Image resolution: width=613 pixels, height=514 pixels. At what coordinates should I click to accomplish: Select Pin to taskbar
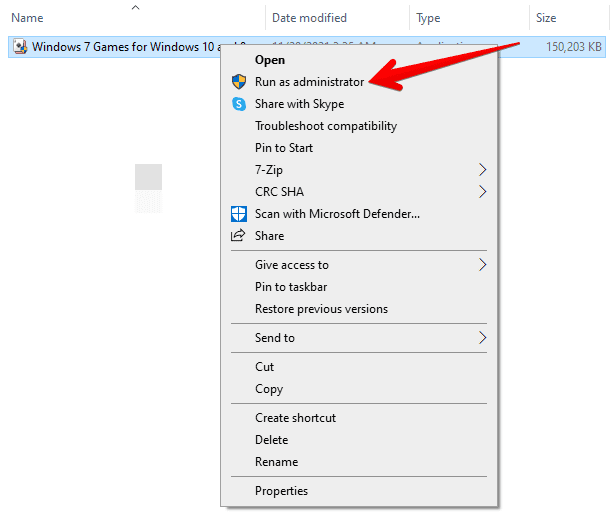[359, 287]
